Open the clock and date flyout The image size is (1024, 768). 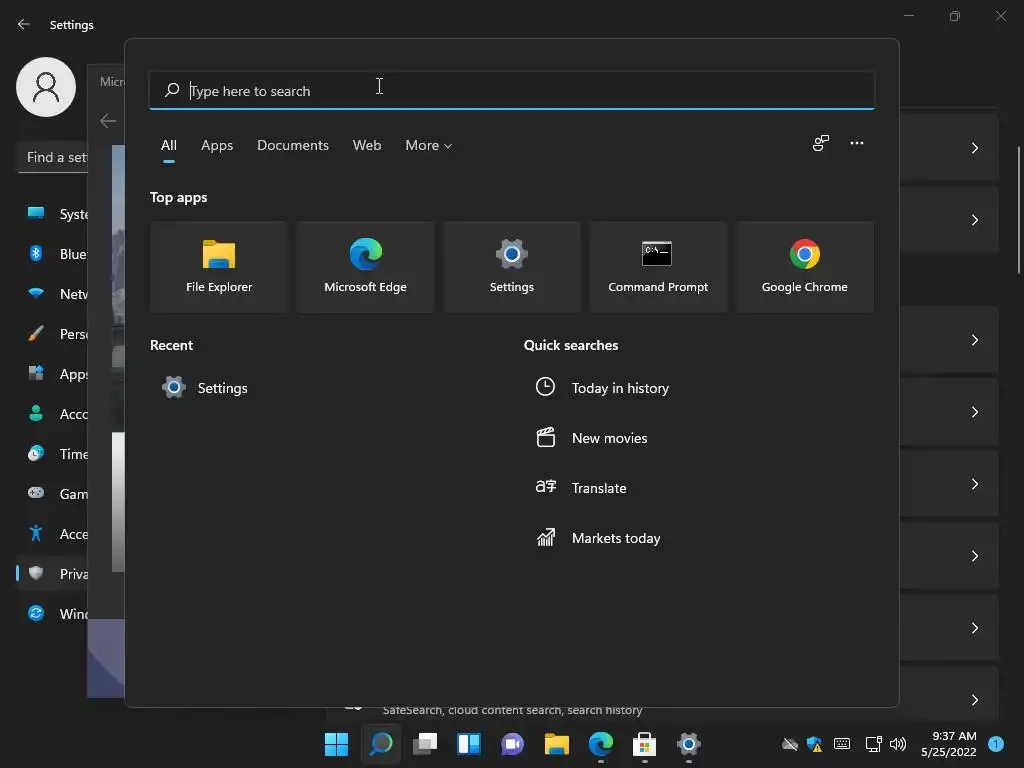pos(949,744)
